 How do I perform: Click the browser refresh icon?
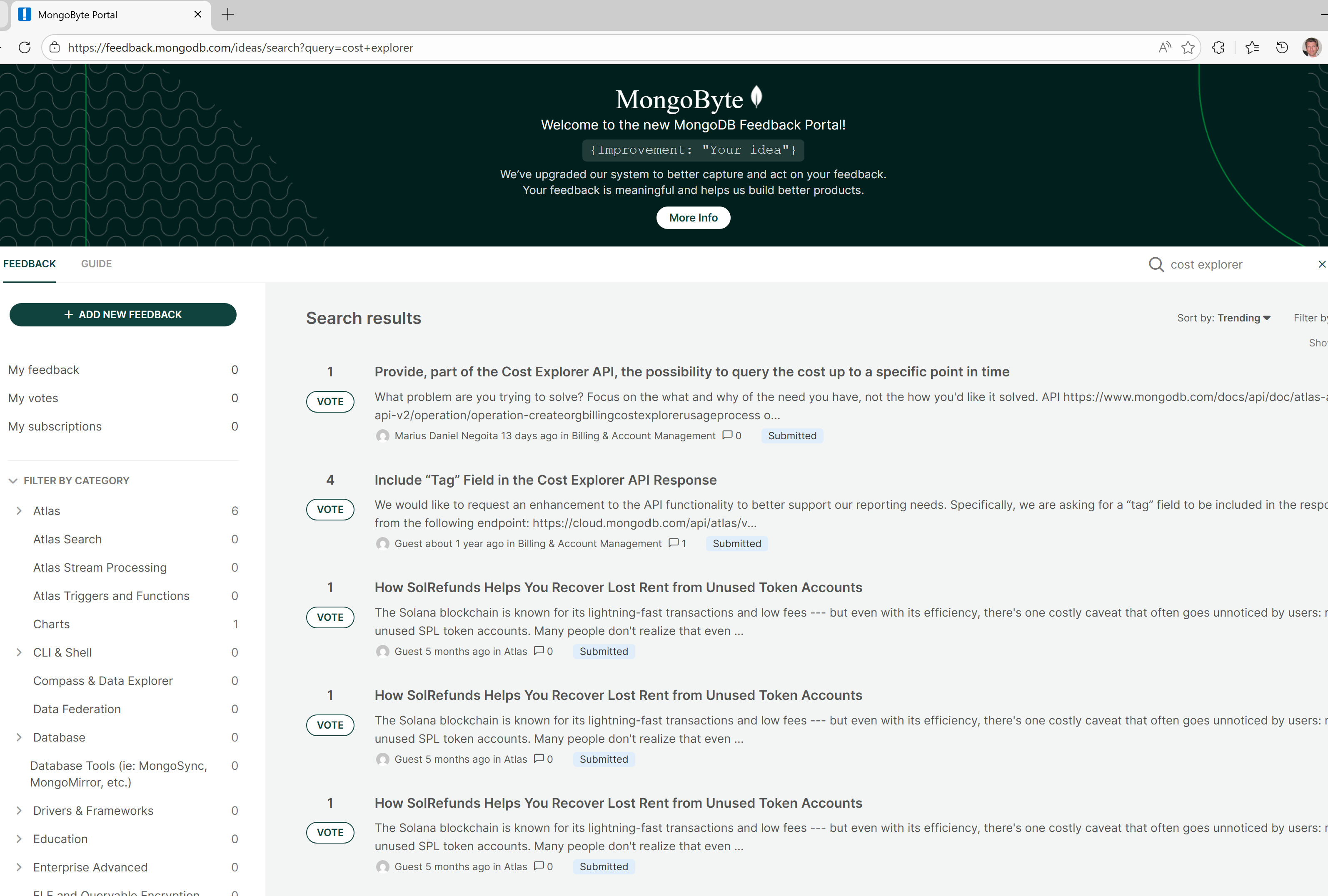(x=25, y=47)
